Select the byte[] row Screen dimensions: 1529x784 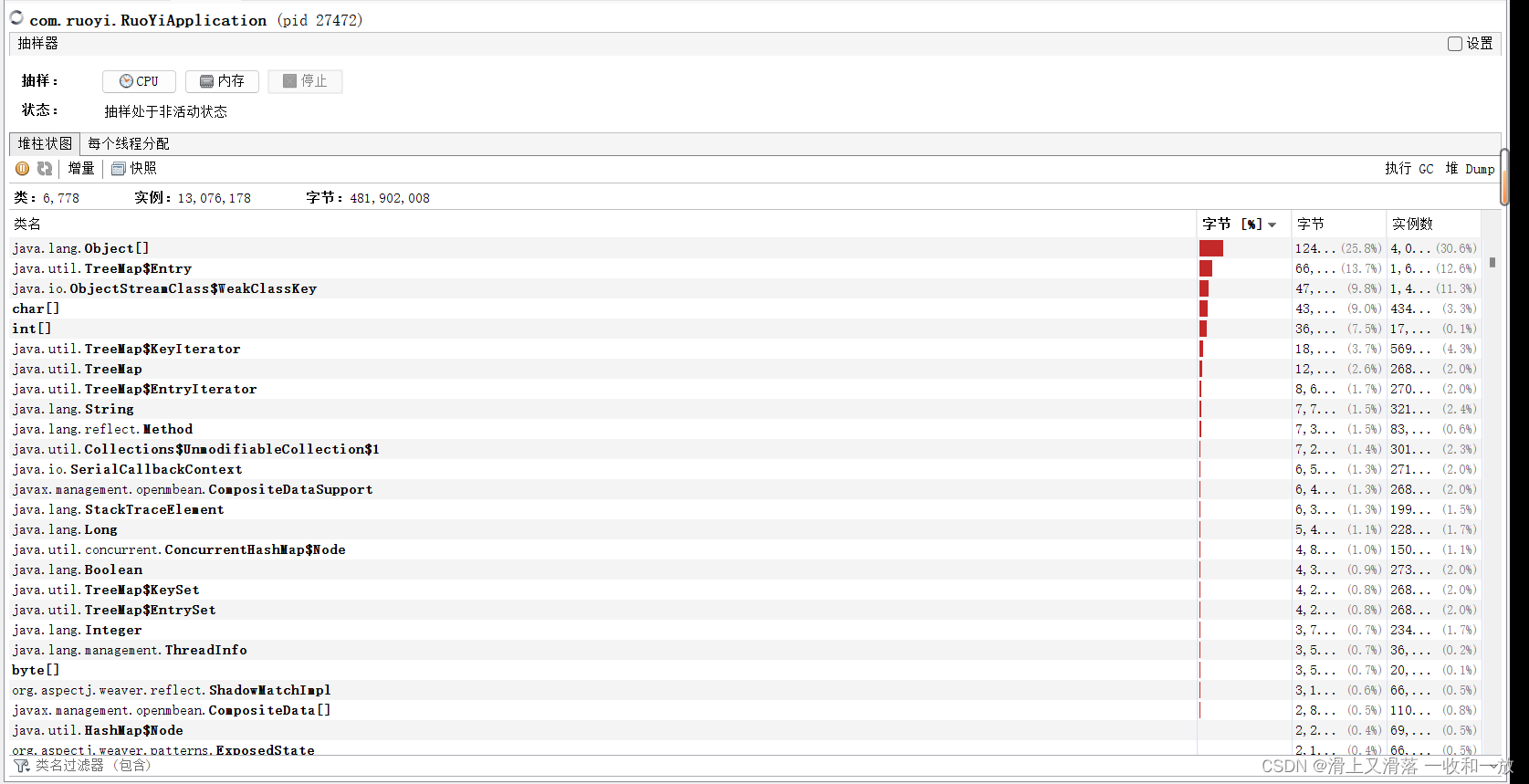(745, 670)
